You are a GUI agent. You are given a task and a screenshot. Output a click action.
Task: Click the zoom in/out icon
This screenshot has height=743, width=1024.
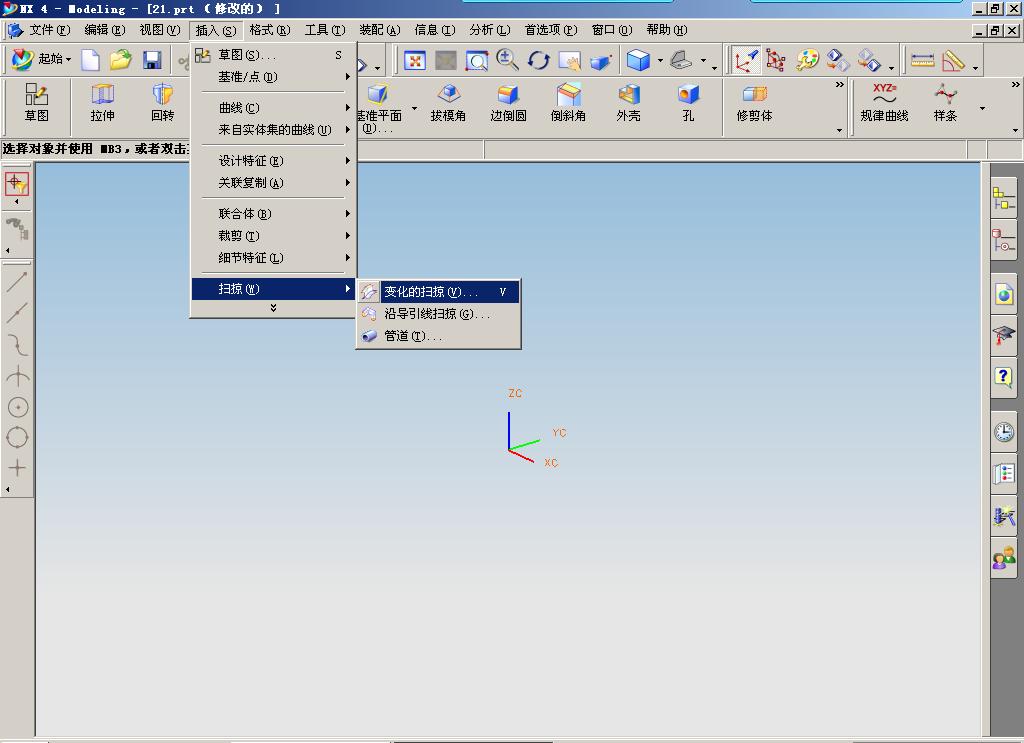click(x=507, y=60)
